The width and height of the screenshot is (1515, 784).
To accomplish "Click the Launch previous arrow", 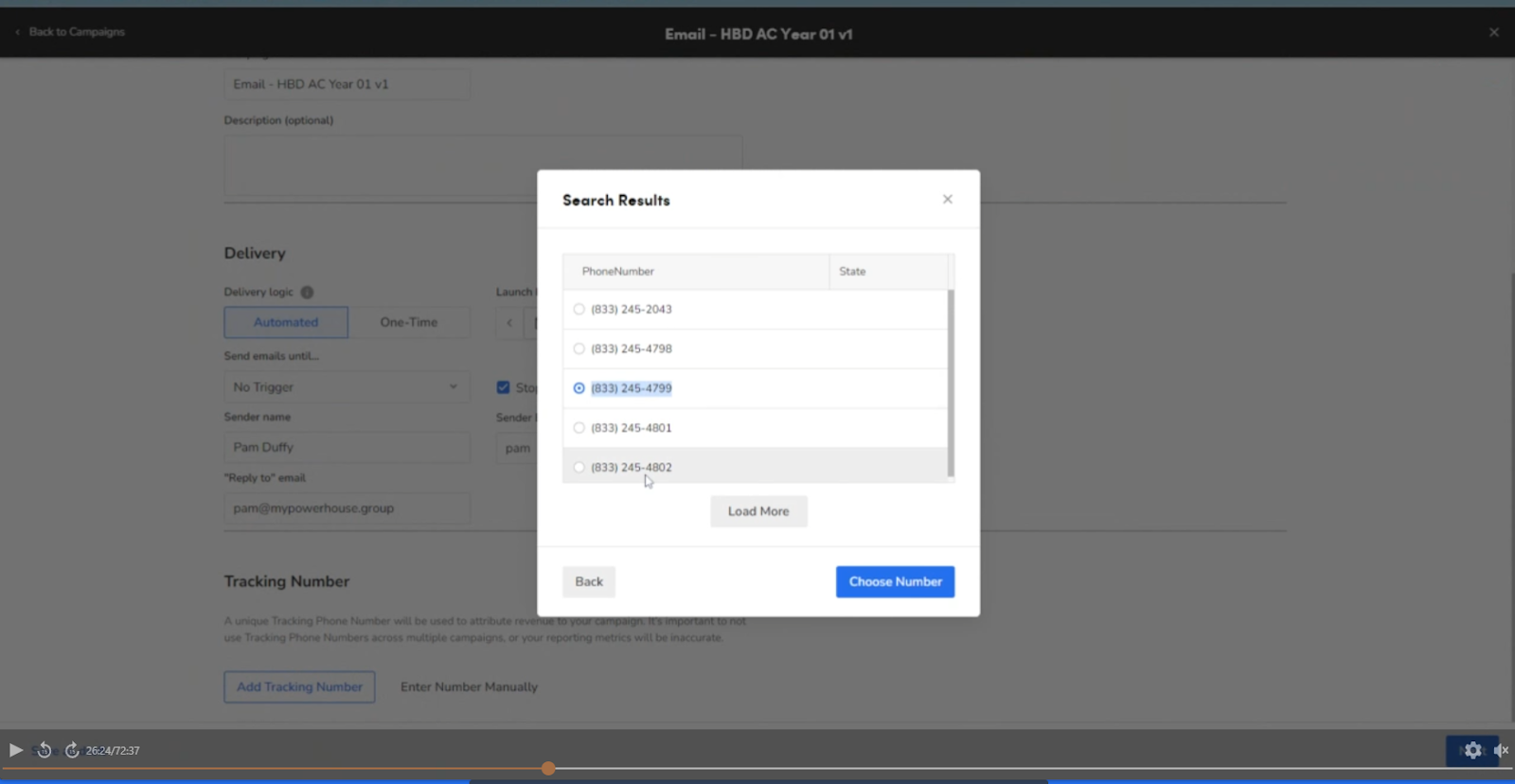I will coord(509,323).
